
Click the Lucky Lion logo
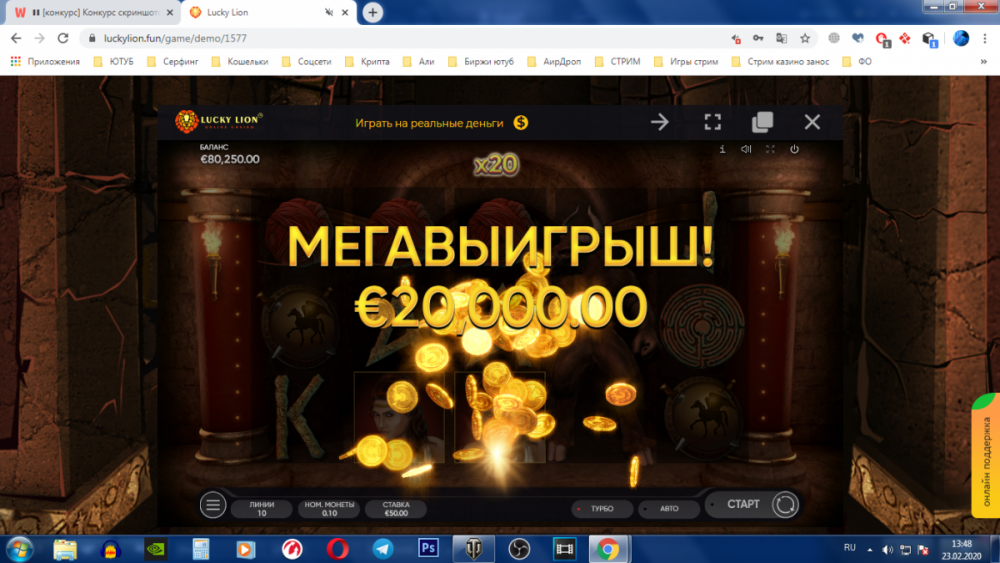pyautogui.click(x=219, y=121)
